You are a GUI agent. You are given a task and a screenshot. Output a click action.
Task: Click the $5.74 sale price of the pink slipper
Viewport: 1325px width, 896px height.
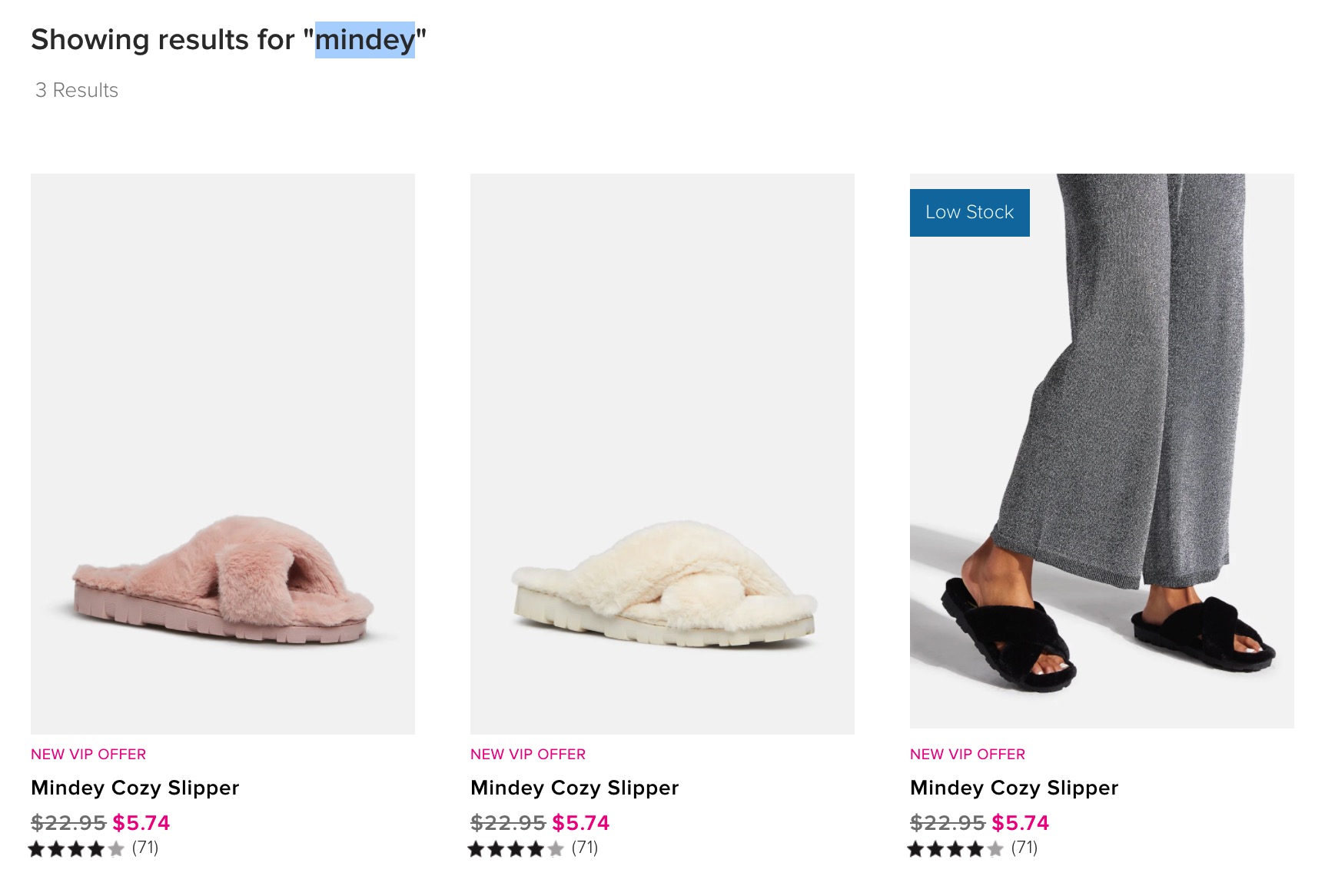[x=141, y=823]
